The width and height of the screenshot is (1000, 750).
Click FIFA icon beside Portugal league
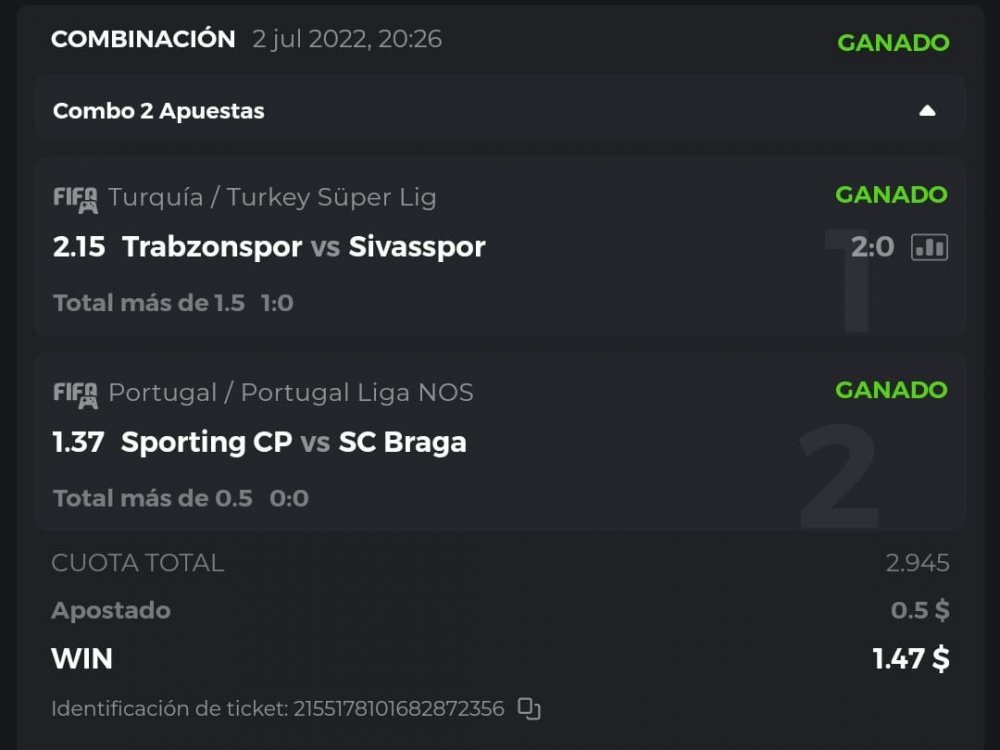pyautogui.click(x=75, y=393)
